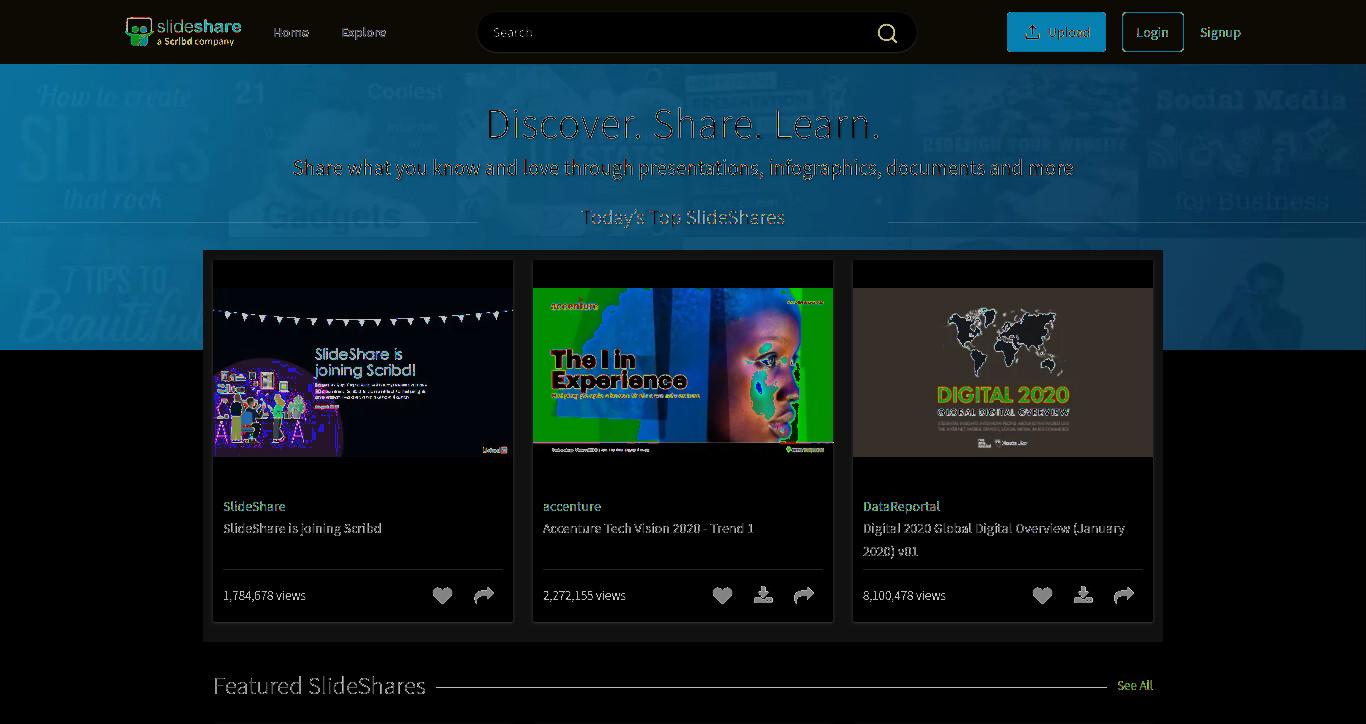Open the Explore menu item
Screen dimensions: 1366x724
click(364, 32)
